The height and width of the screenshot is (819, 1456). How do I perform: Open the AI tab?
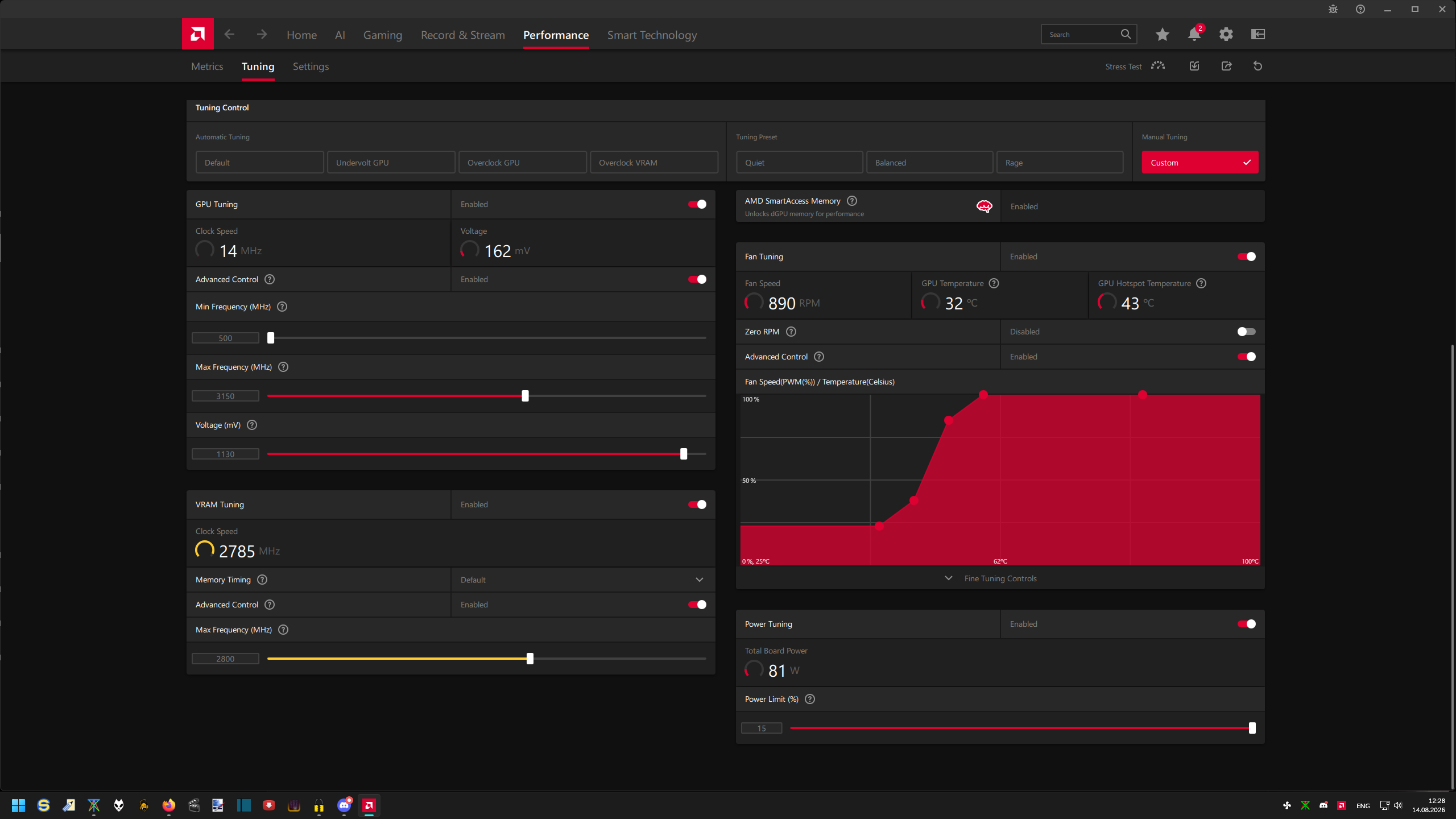click(340, 35)
